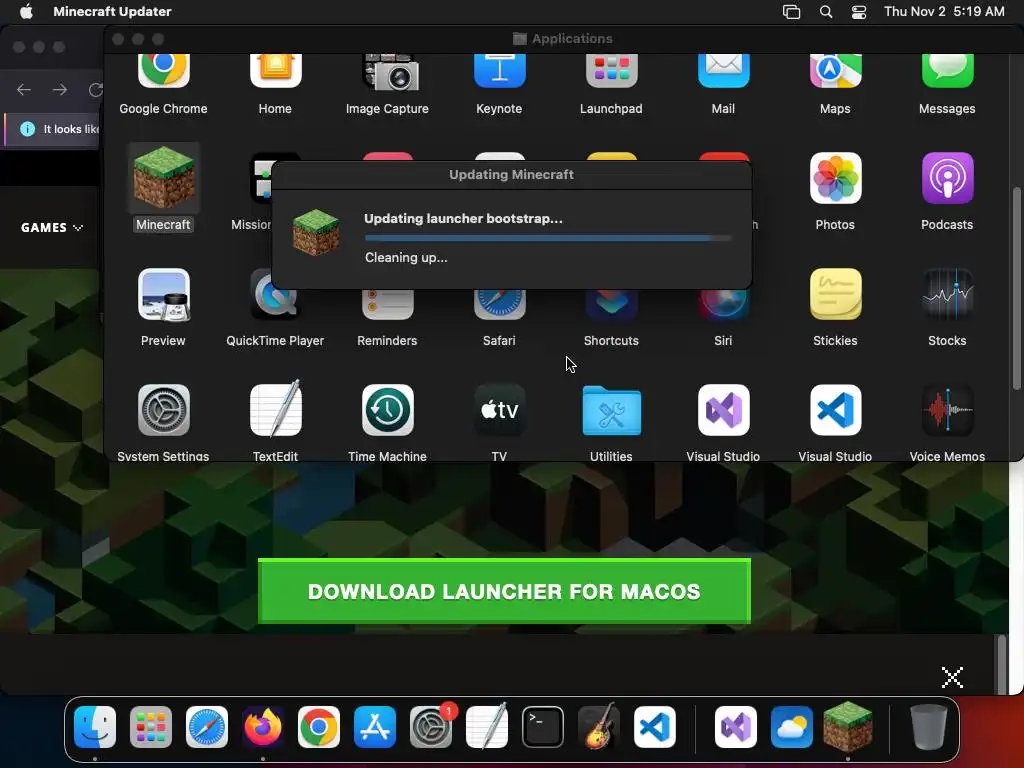Open the Utilities folder

pos(611,410)
